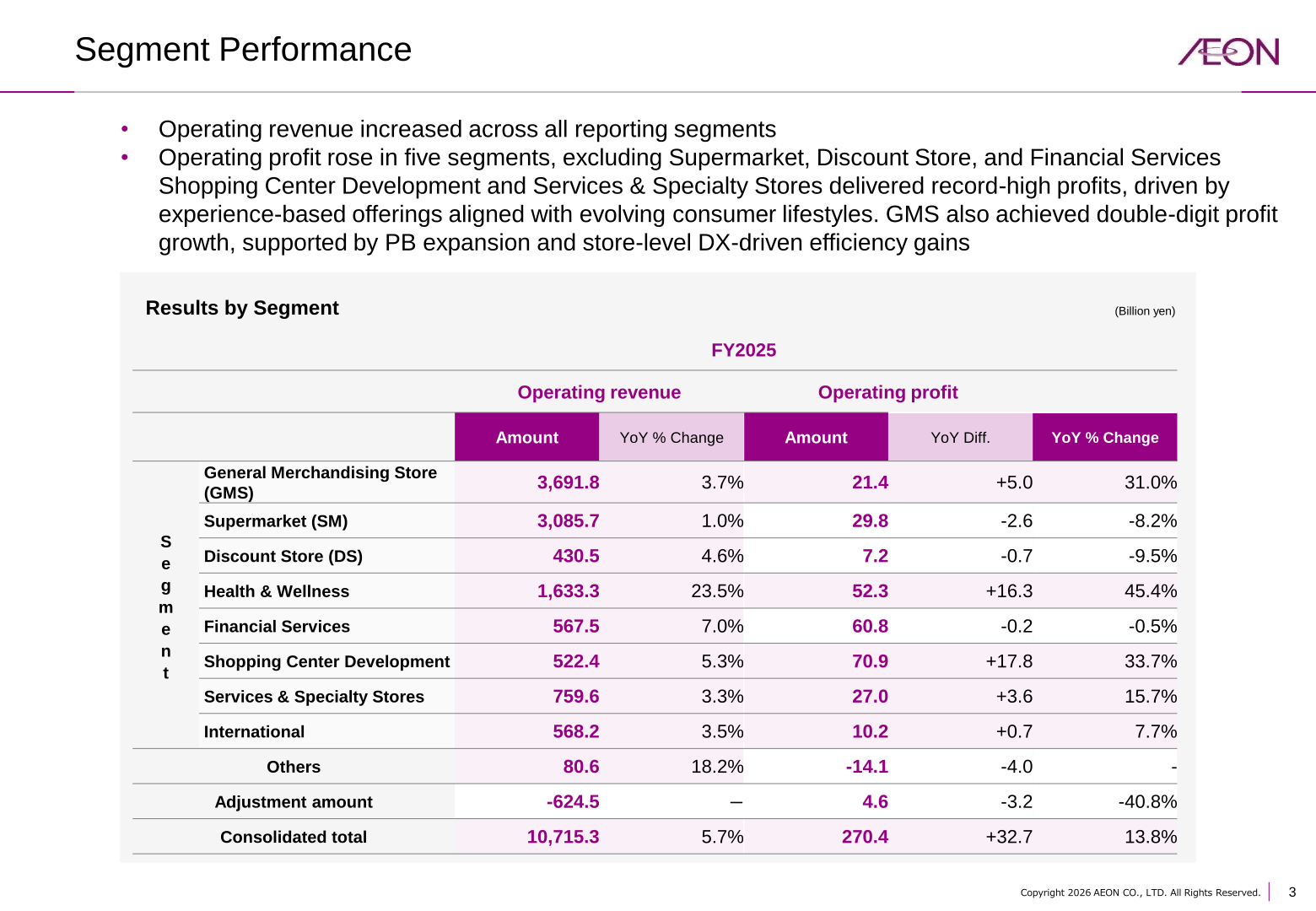
Task: Click the 'Operating profit' group header
Action: (x=888, y=392)
